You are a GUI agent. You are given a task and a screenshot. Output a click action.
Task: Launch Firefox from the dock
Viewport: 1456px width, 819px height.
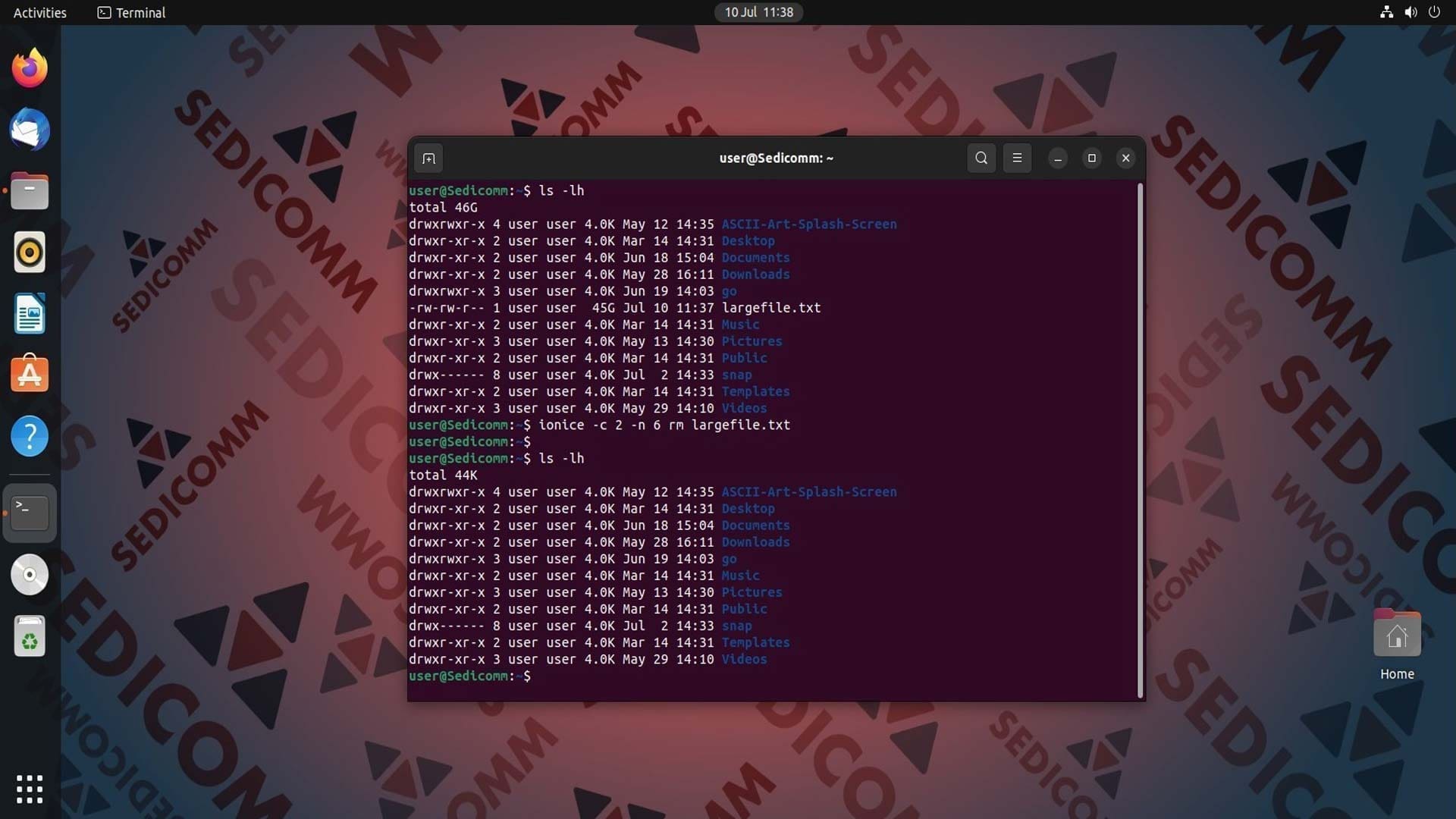click(x=30, y=68)
